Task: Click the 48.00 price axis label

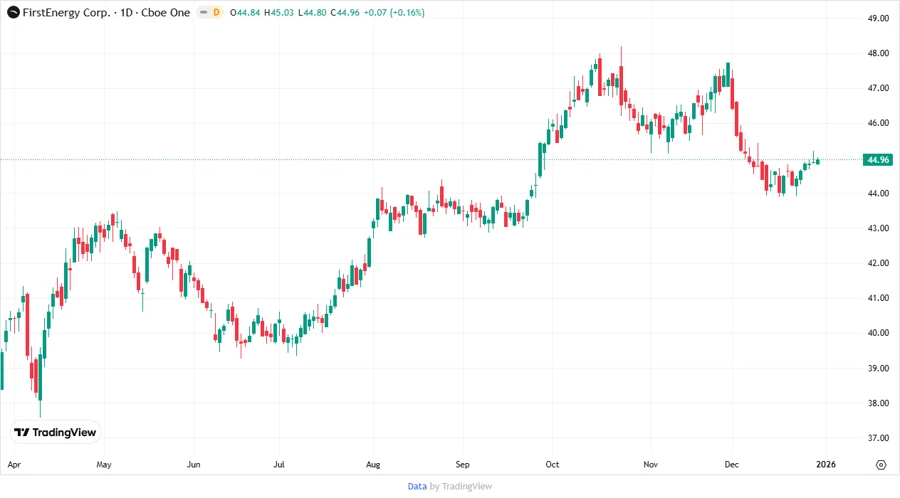Action: 878,53
